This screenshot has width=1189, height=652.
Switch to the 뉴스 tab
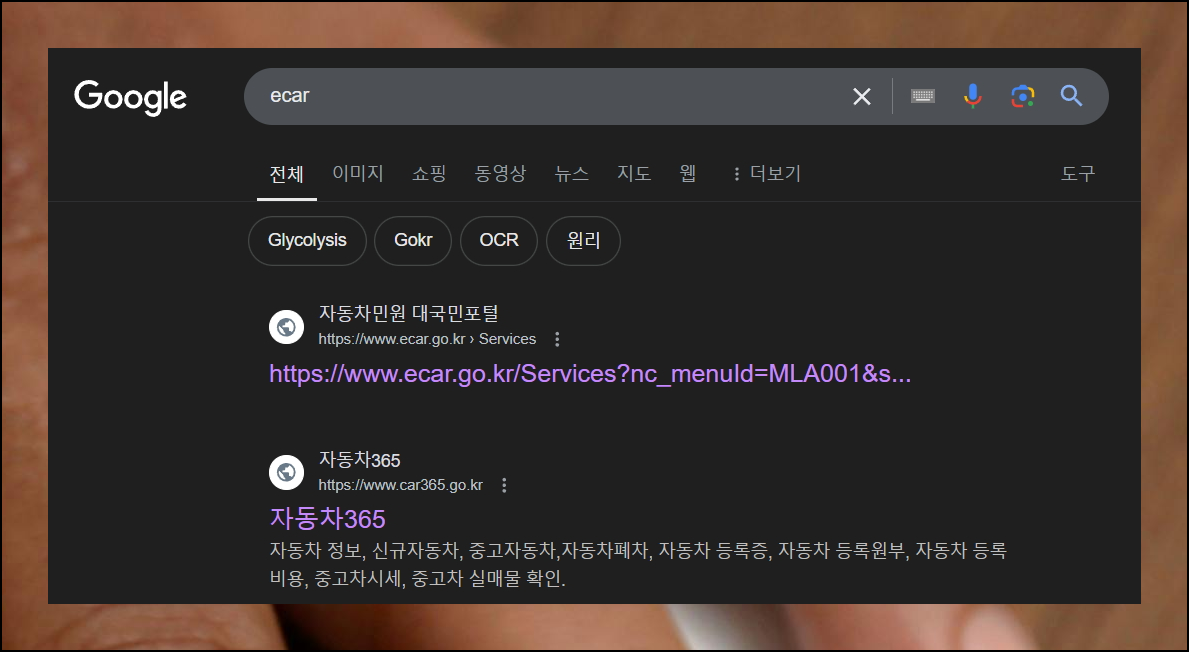click(571, 174)
